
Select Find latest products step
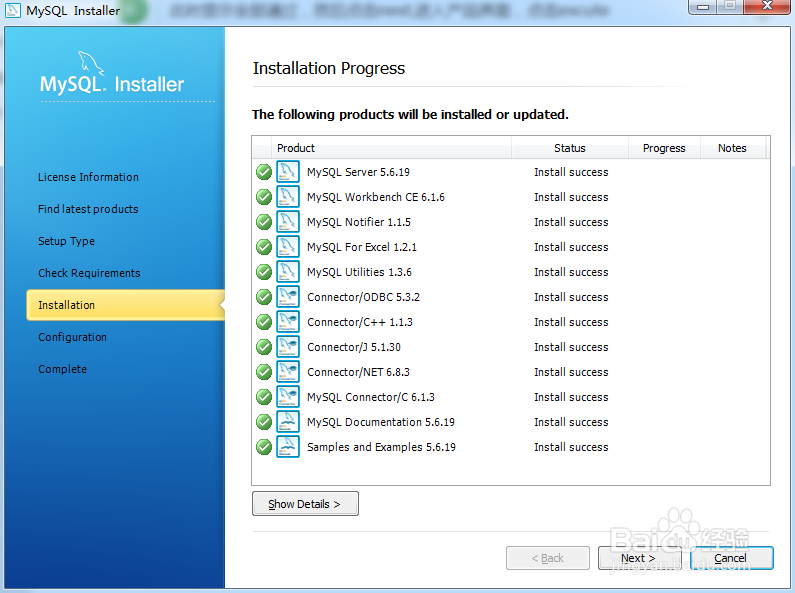pyautogui.click(x=88, y=209)
